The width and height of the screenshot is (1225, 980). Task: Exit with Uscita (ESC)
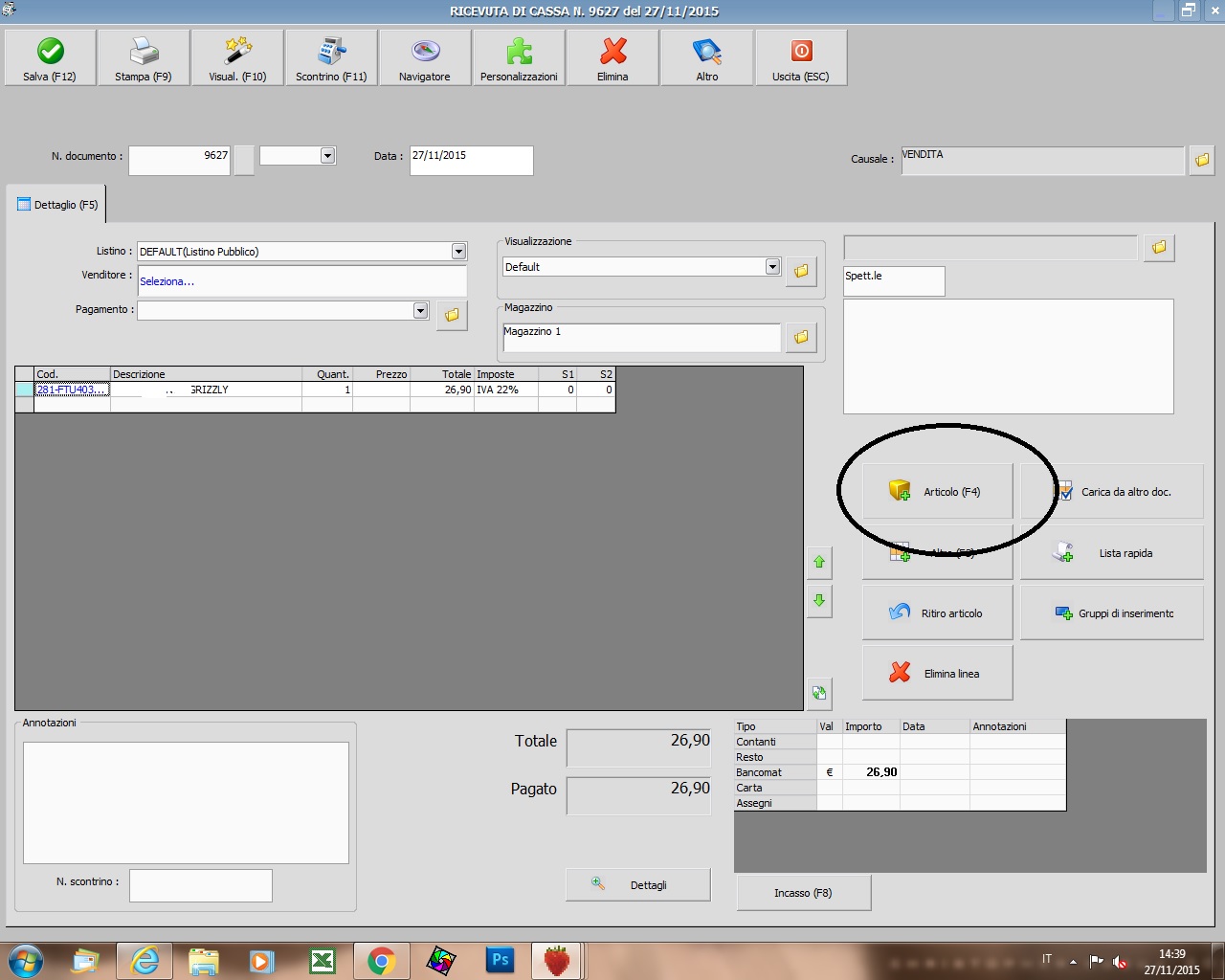(801, 57)
